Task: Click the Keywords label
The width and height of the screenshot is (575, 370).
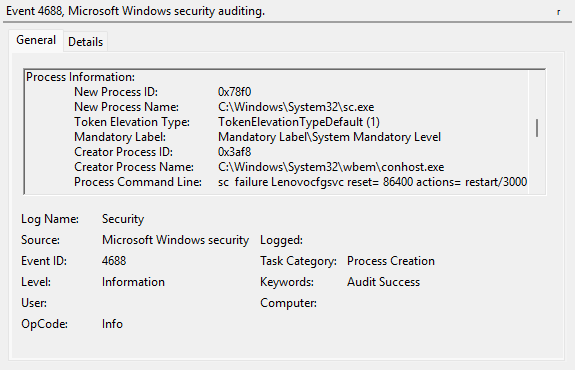Action: coord(287,282)
